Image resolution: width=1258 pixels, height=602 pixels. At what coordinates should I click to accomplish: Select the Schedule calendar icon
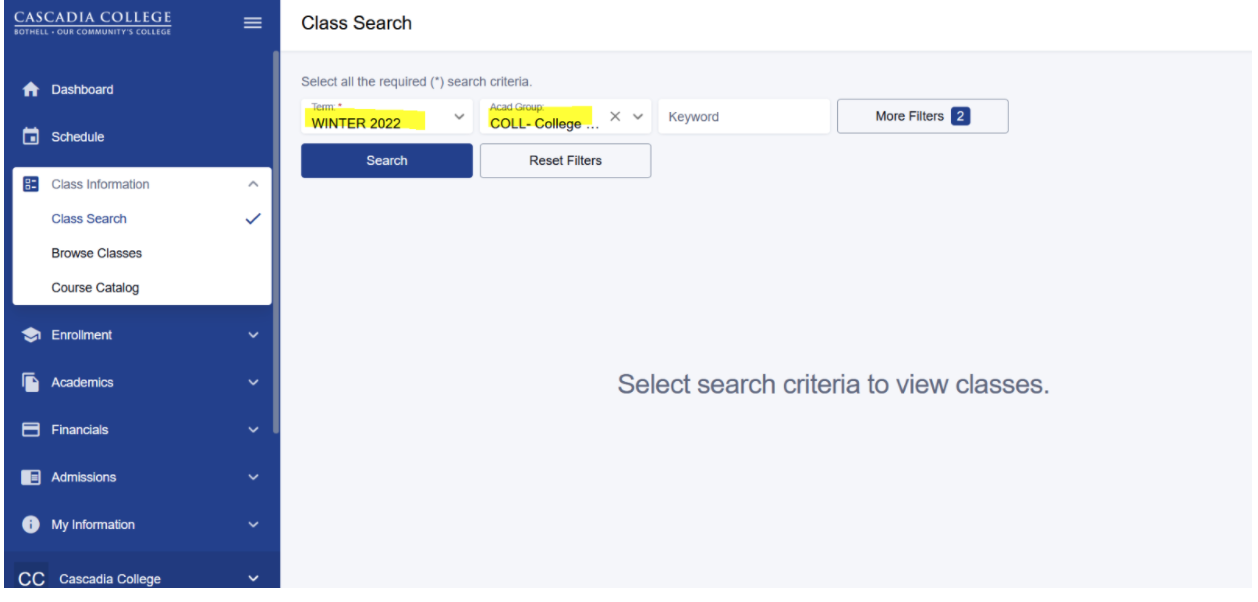tap(28, 136)
